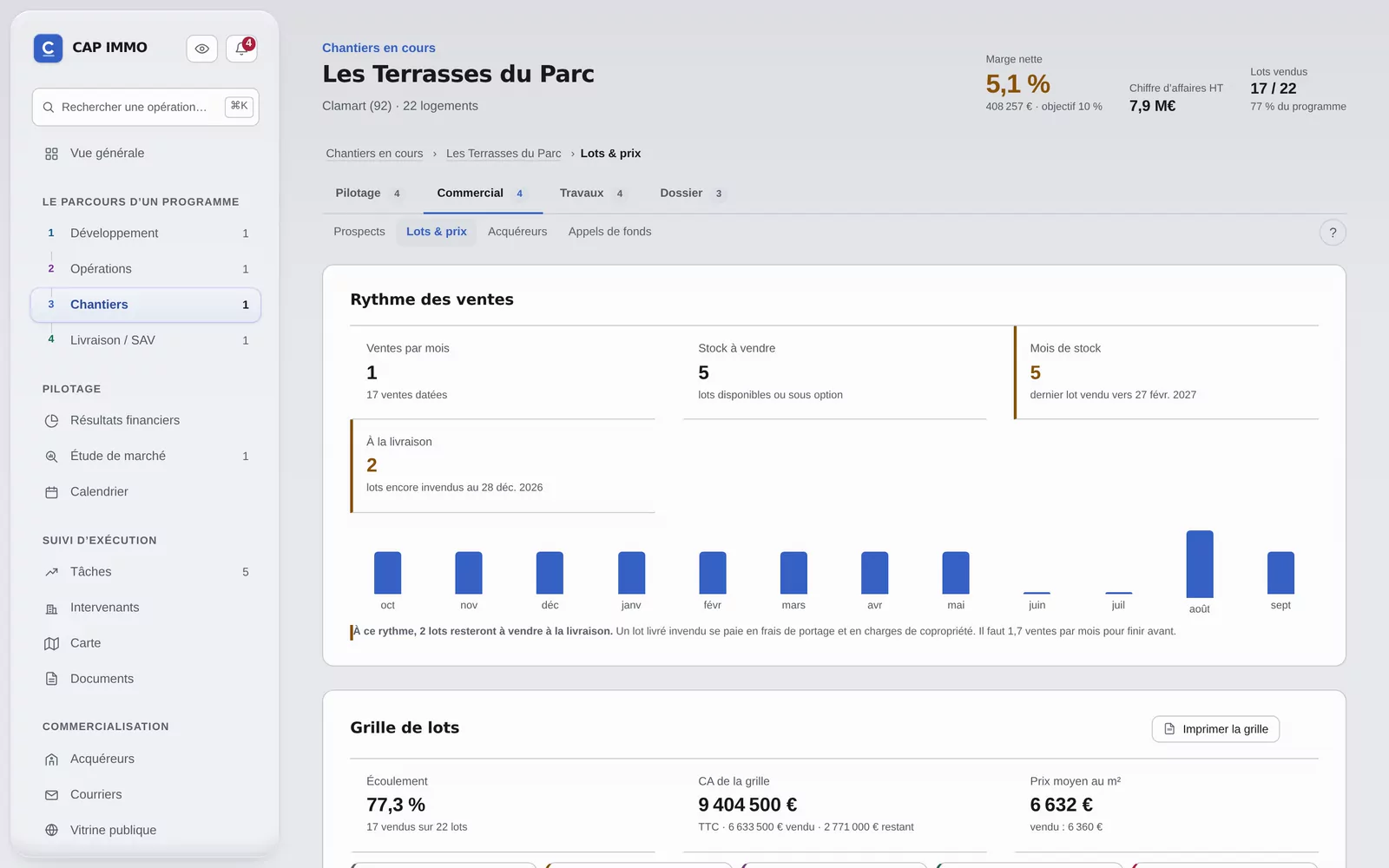The image size is (1389, 868).
Task: Open Calendrier calendar icon
Action: (51, 492)
